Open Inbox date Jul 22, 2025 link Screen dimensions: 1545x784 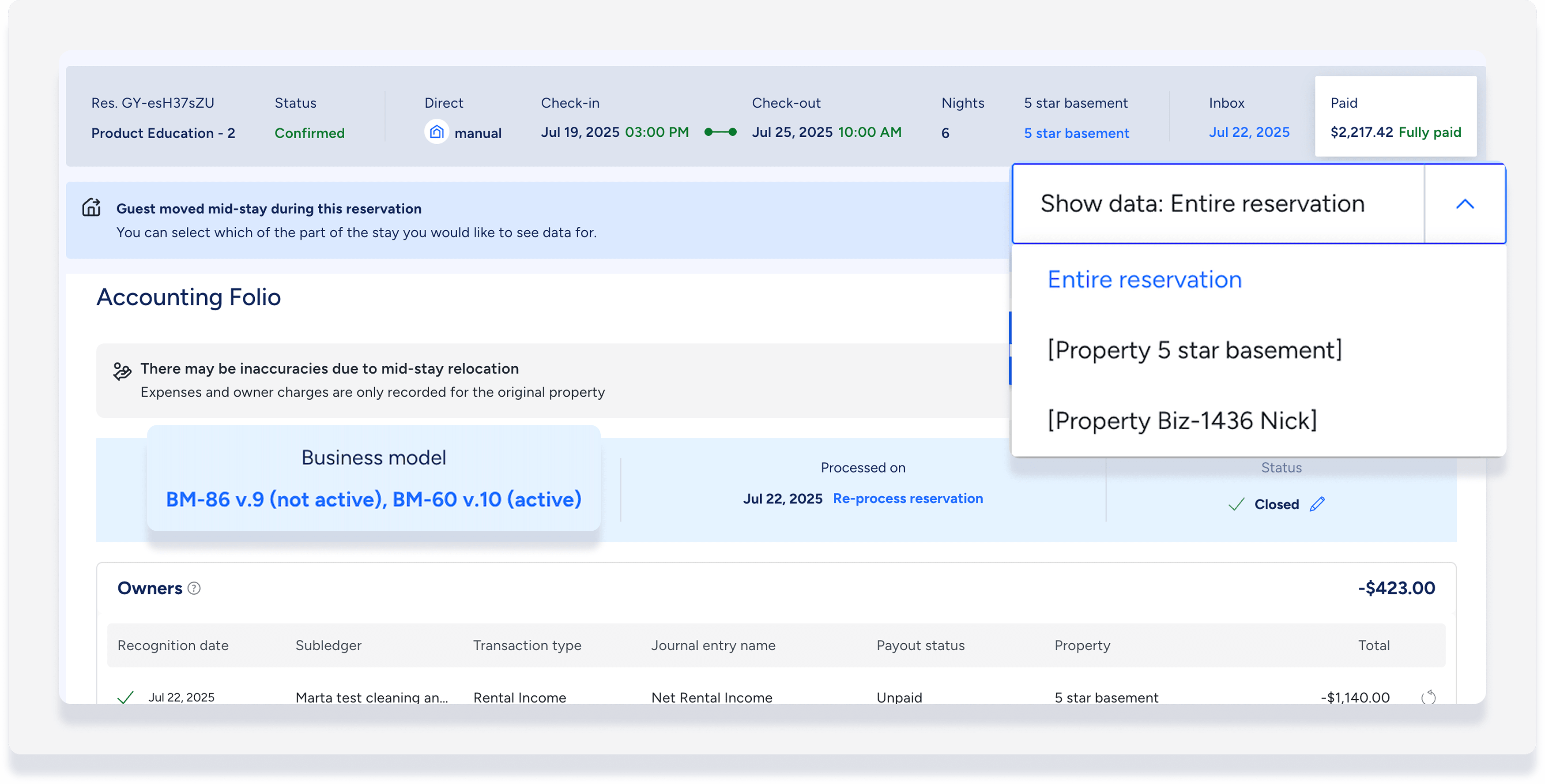point(1249,132)
